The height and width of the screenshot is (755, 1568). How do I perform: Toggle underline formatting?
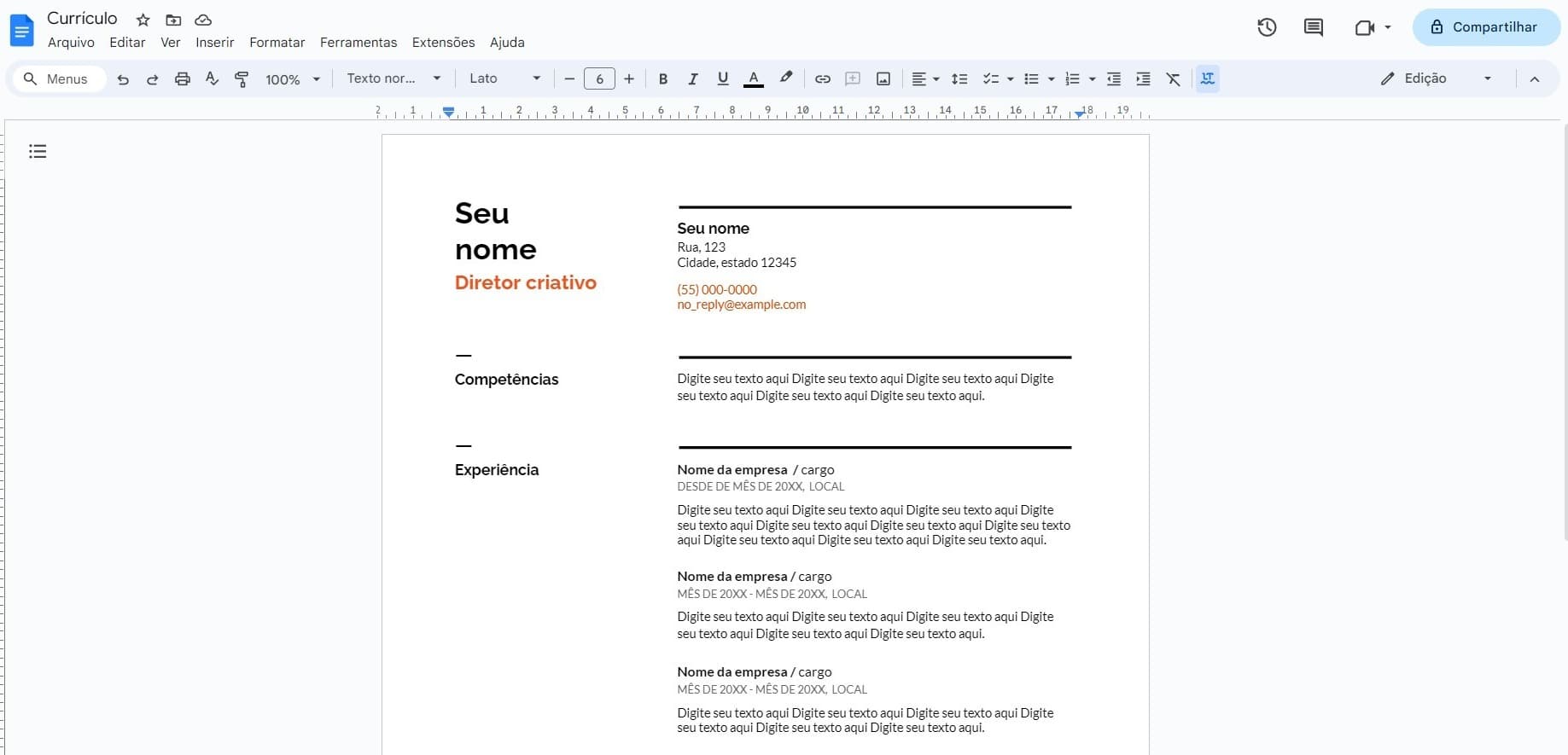click(x=723, y=79)
